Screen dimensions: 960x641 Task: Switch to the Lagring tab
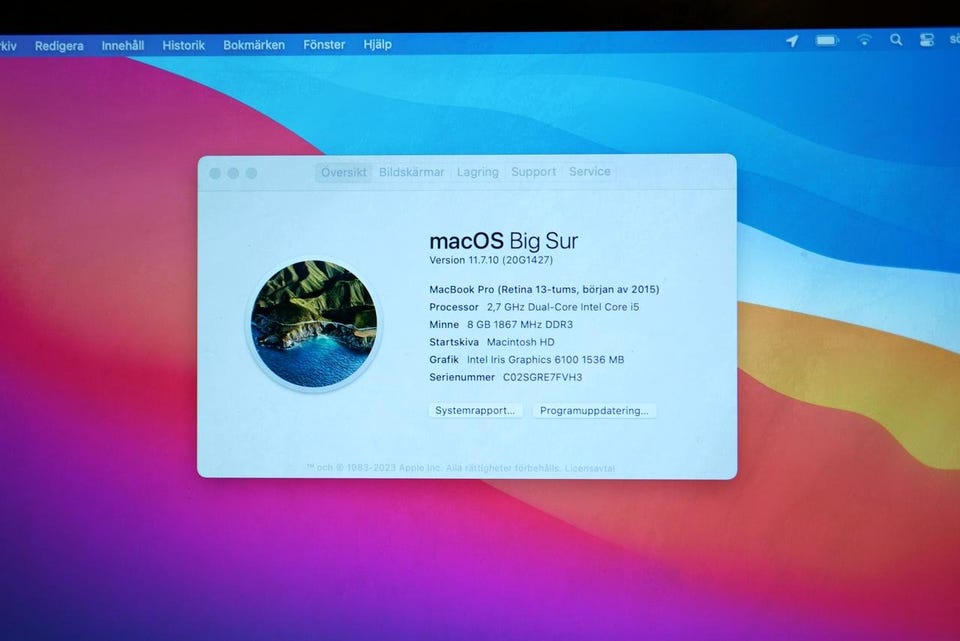pos(478,172)
